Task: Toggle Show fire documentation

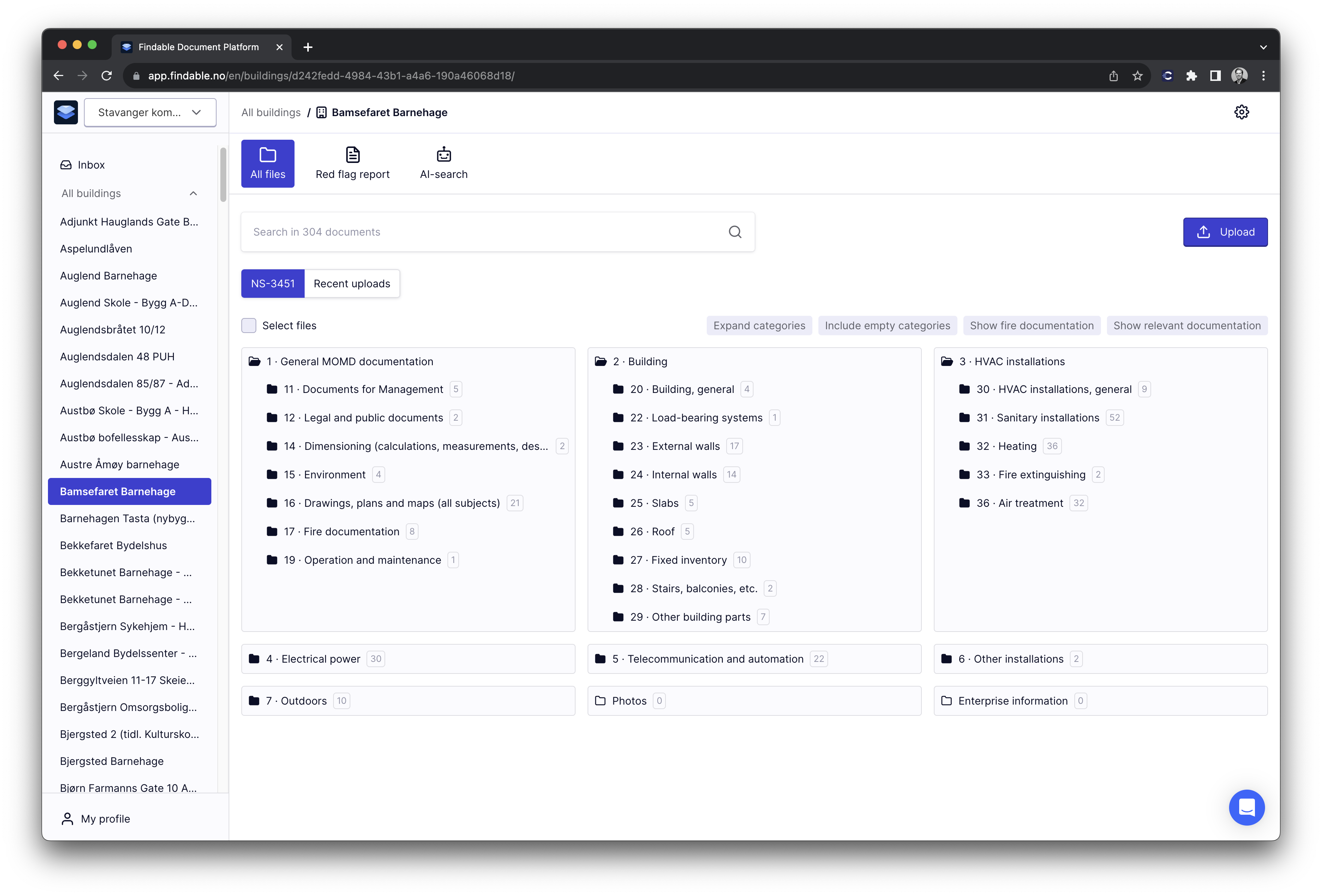Action: coord(1031,326)
